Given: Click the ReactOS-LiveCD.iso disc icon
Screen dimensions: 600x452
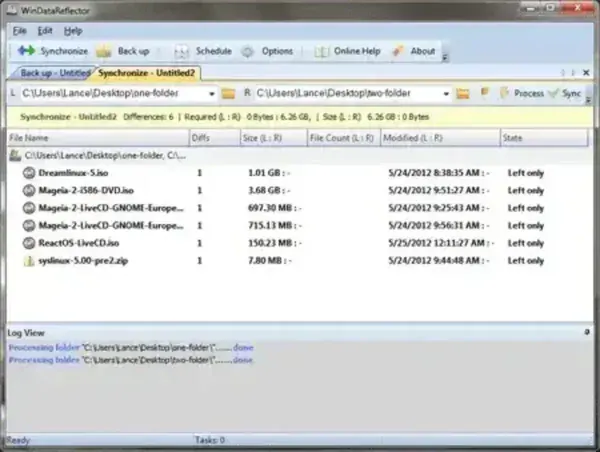Looking at the screenshot, I should point(29,243).
